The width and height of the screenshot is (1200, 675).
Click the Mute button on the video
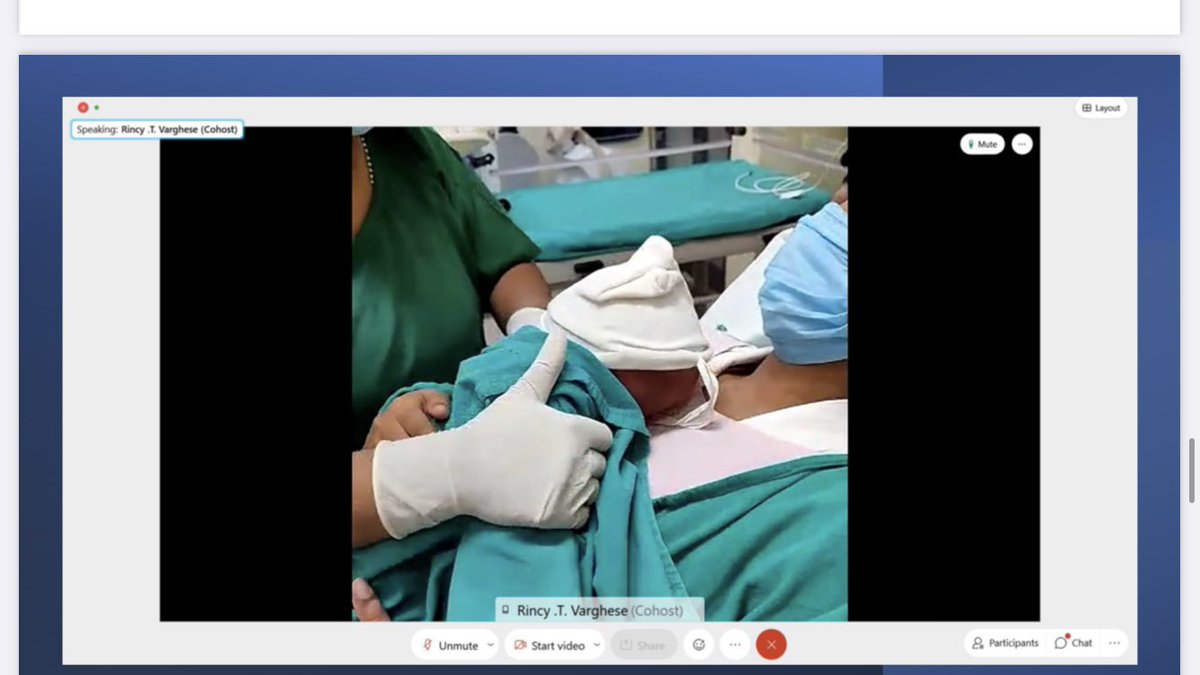coord(982,144)
